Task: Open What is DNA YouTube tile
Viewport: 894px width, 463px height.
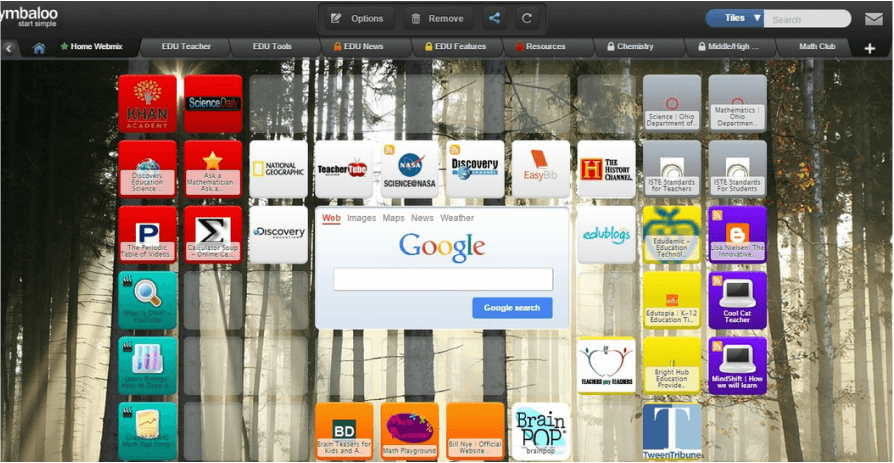Action: tap(147, 300)
